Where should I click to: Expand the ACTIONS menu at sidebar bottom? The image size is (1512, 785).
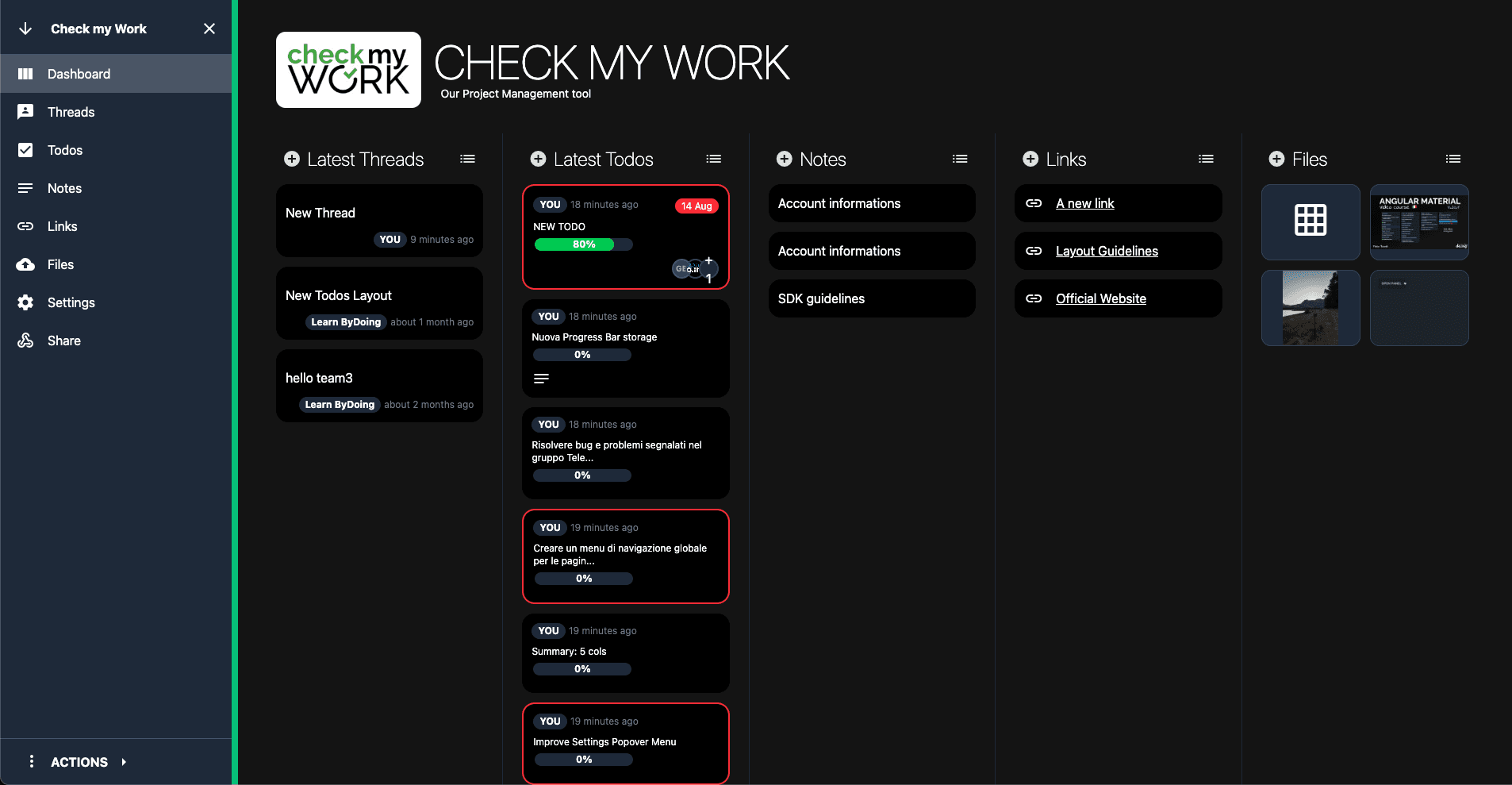coord(79,762)
